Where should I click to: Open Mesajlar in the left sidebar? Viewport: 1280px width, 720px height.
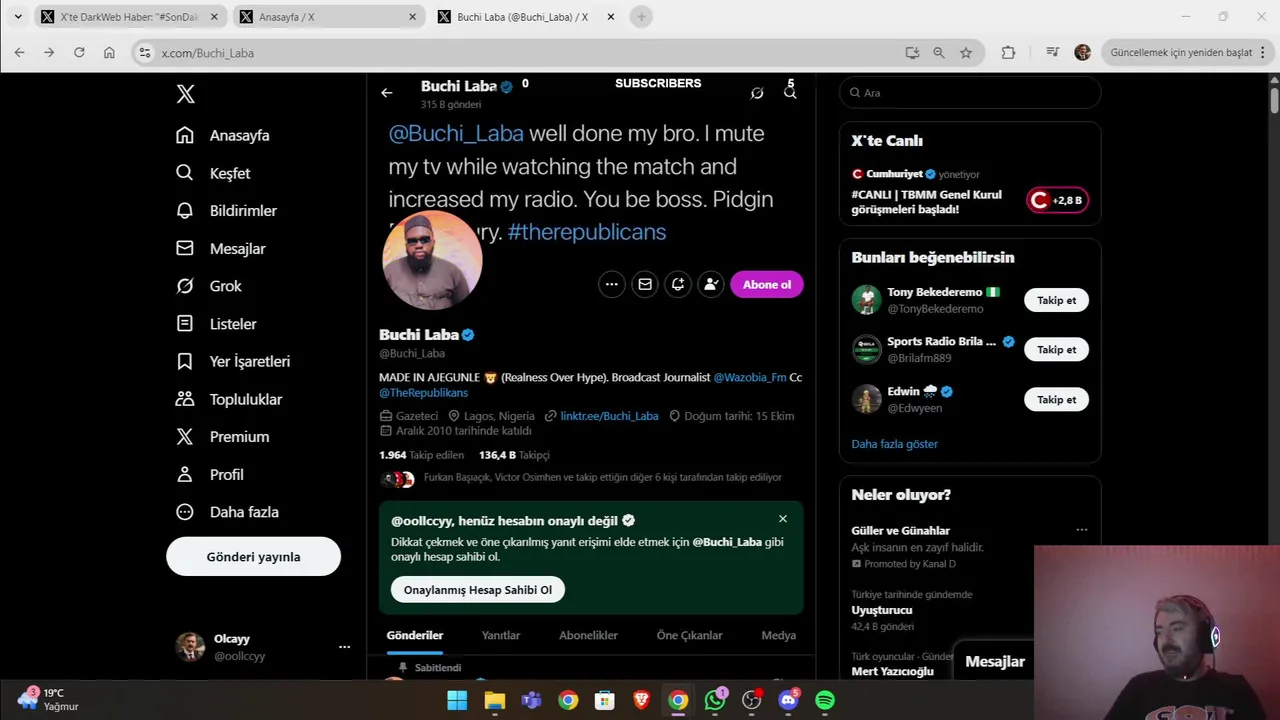coord(221,248)
